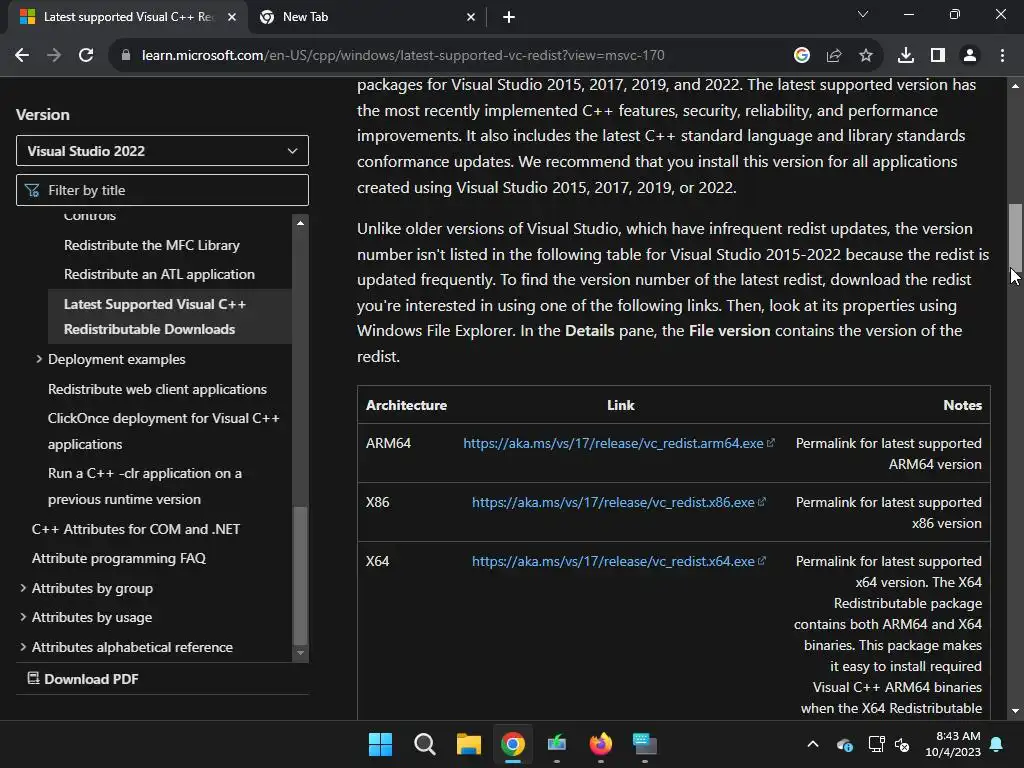This screenshot has height=768, width=1024.
Task: Click page scroll up arrow
Action: (x=1015, y=86)
